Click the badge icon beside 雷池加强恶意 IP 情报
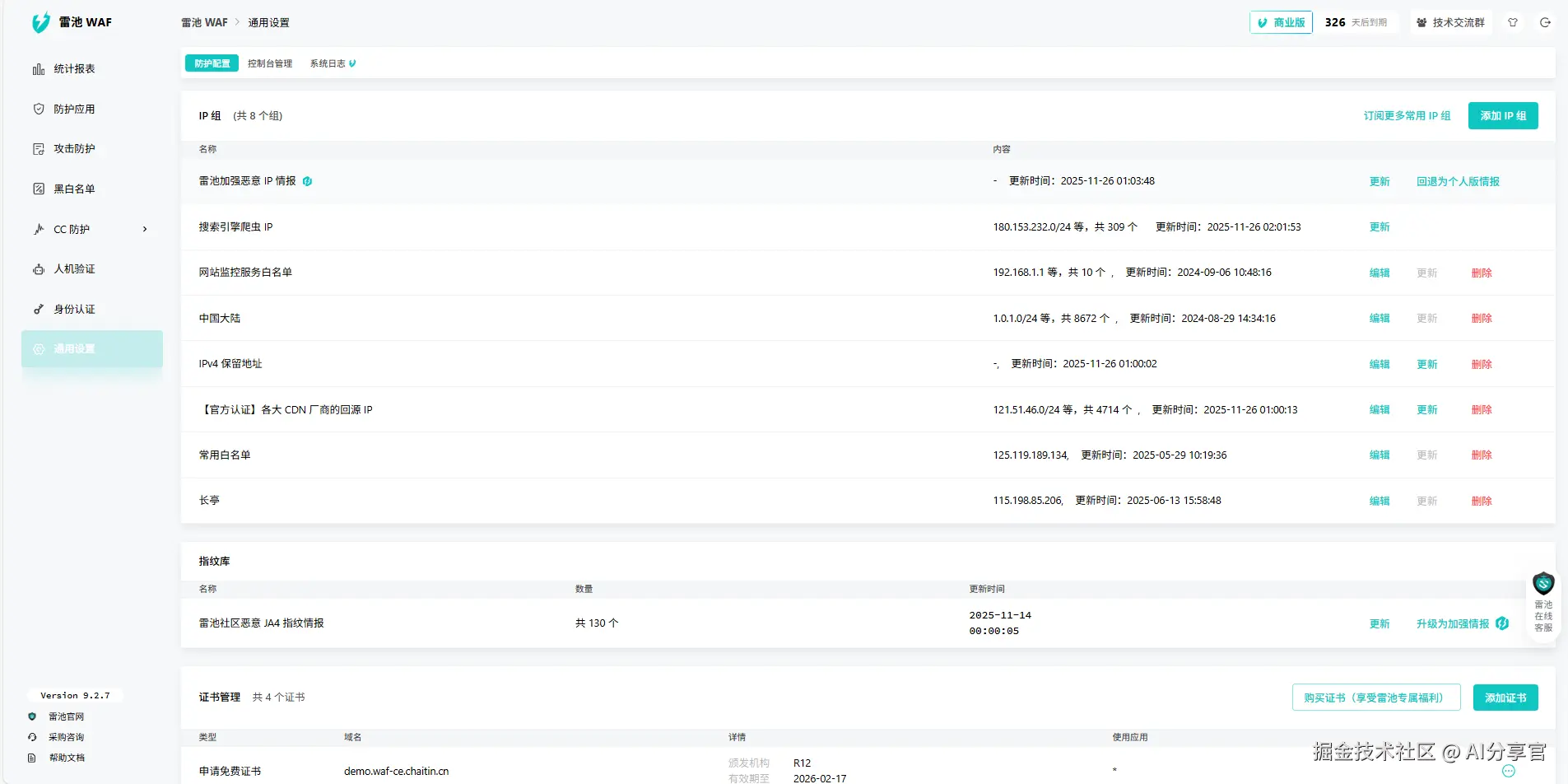The height and width of the screenshot is (784, 1568). (307, 181)
